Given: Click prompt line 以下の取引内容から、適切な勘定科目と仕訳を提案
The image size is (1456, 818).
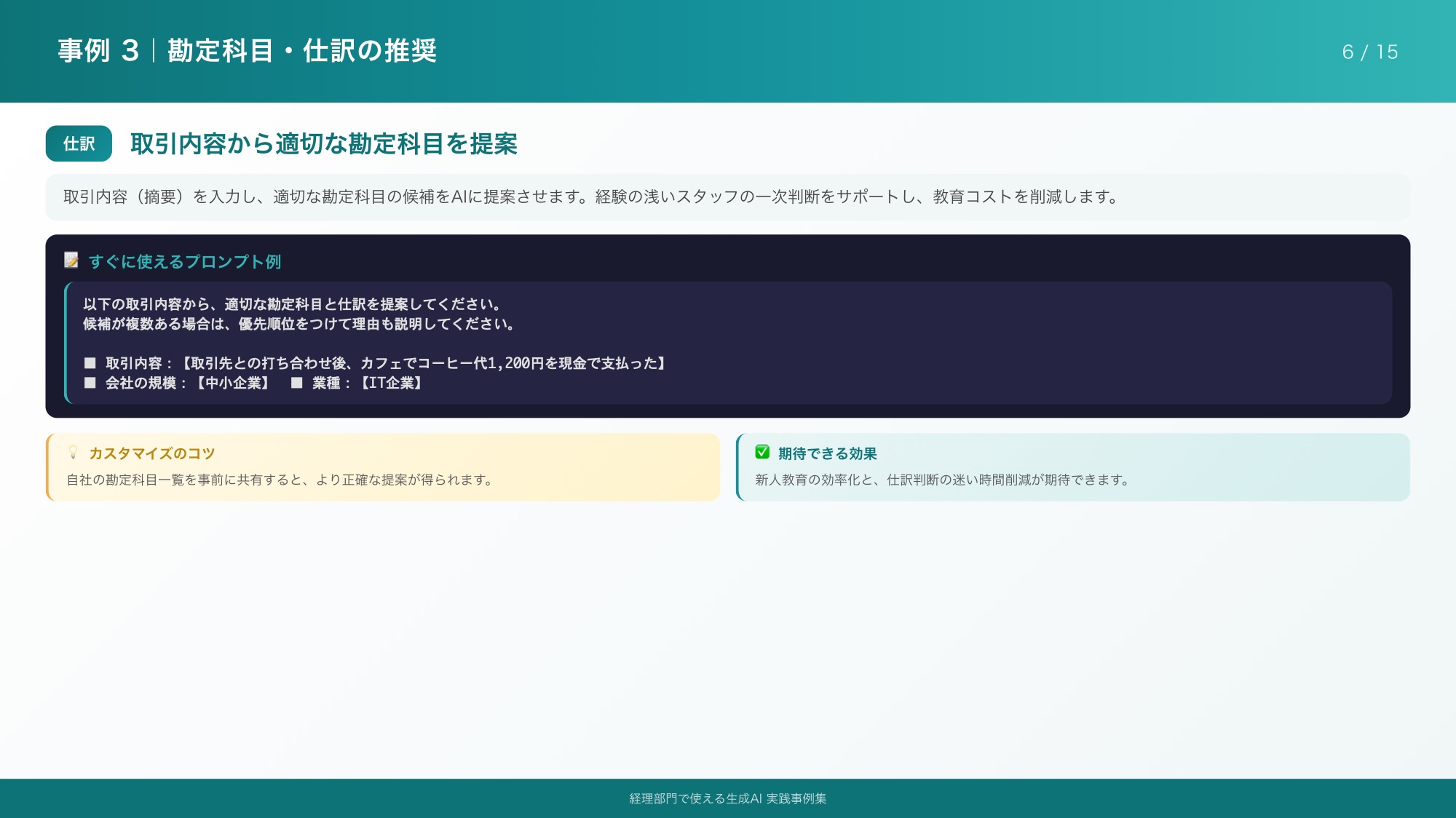Looking at the screenshot, I should coord(292,304).
